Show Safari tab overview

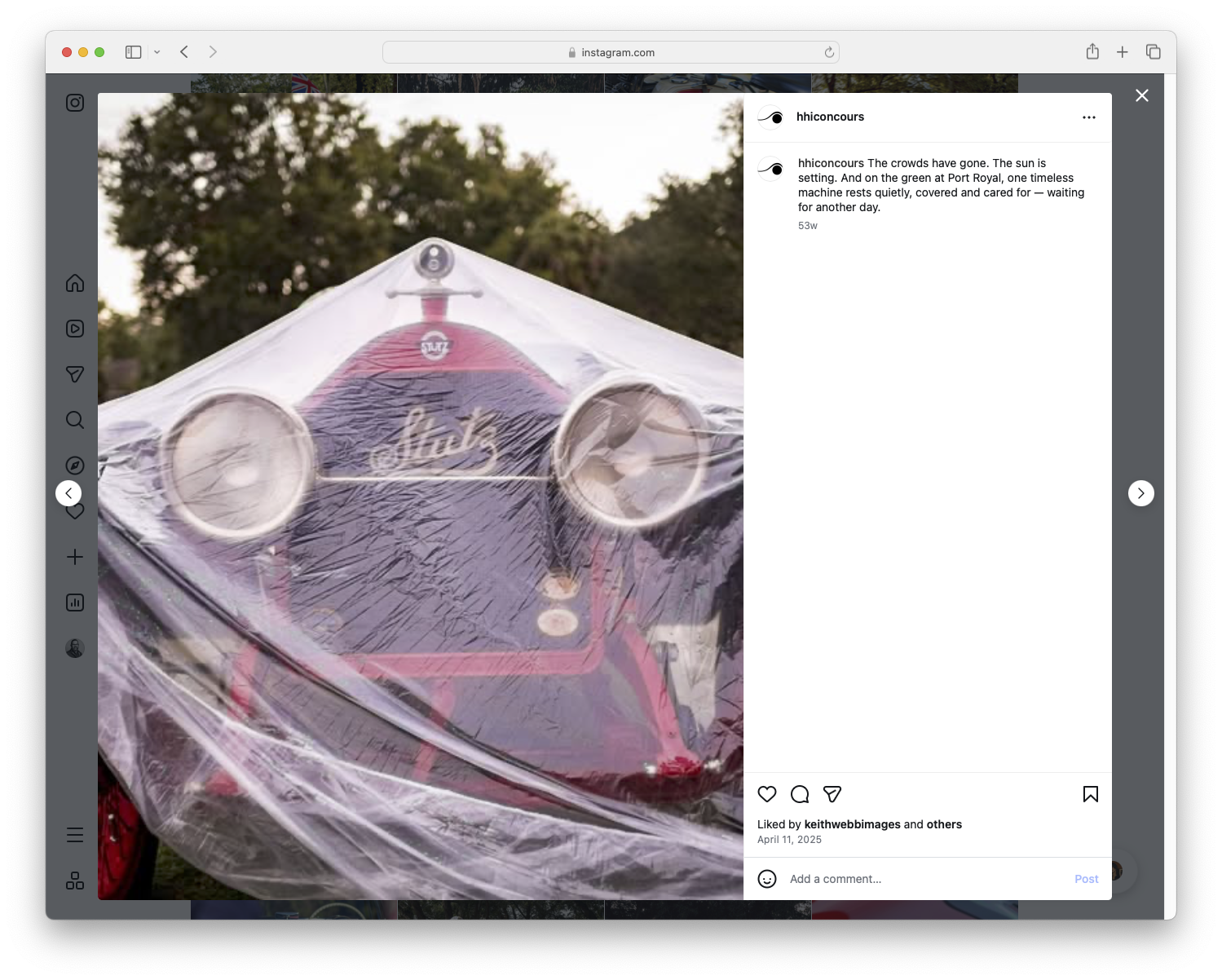click(x=1154, y=52)
